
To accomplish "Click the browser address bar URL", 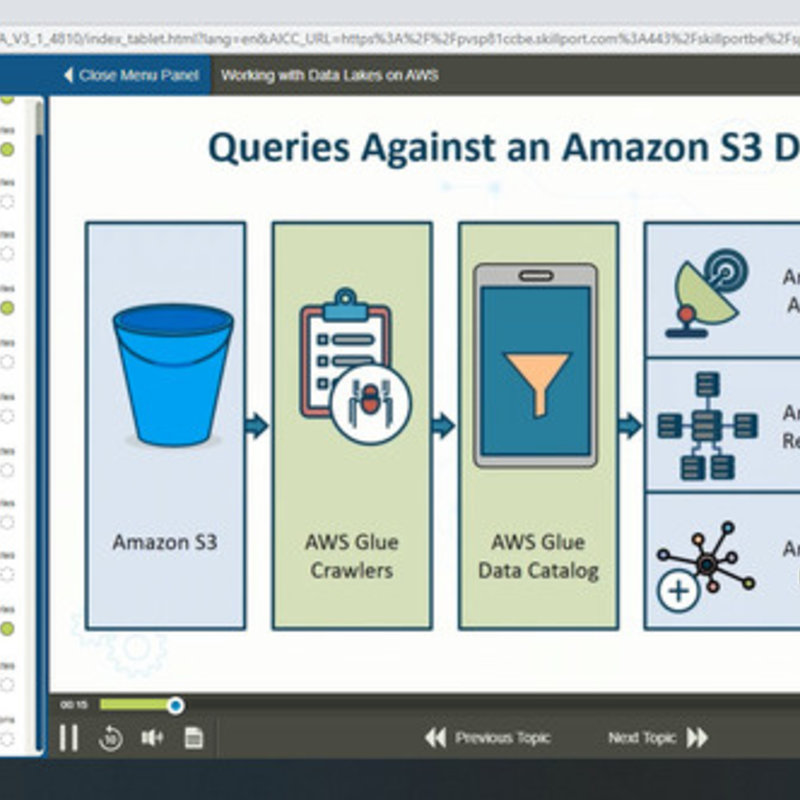I will tap(400, 38).
